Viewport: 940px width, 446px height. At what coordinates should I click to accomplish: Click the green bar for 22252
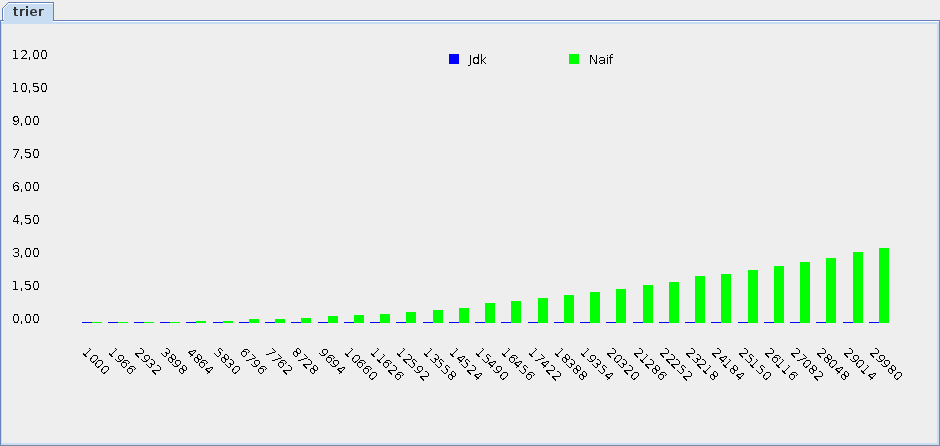click(x=674, y=303)
